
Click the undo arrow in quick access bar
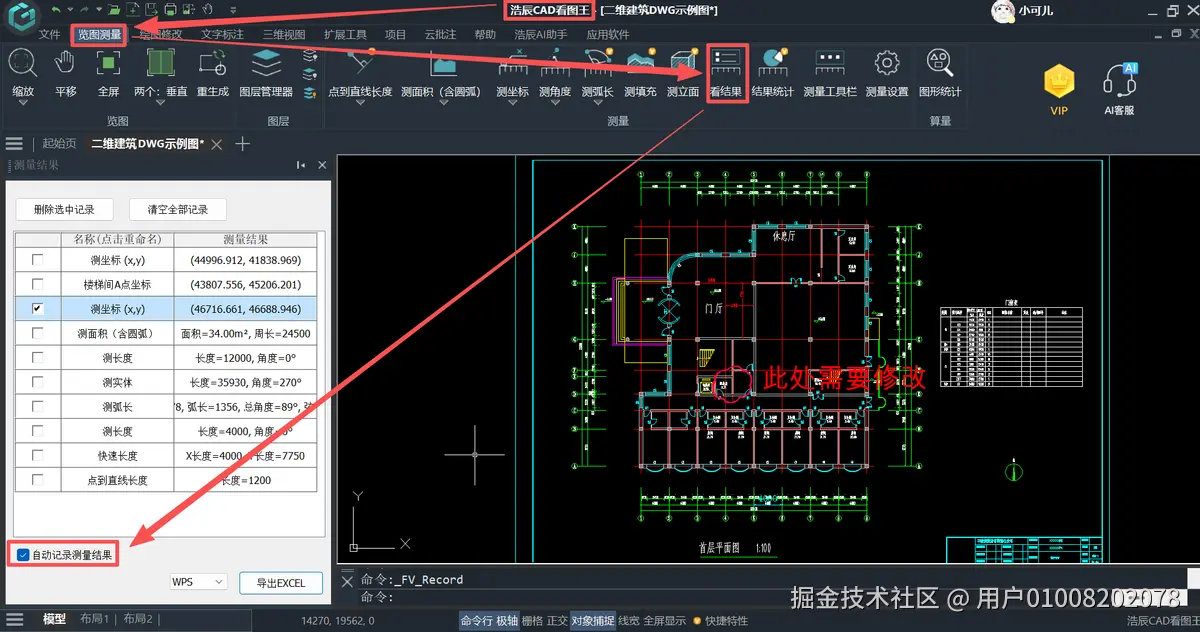(x=56, y=10)
